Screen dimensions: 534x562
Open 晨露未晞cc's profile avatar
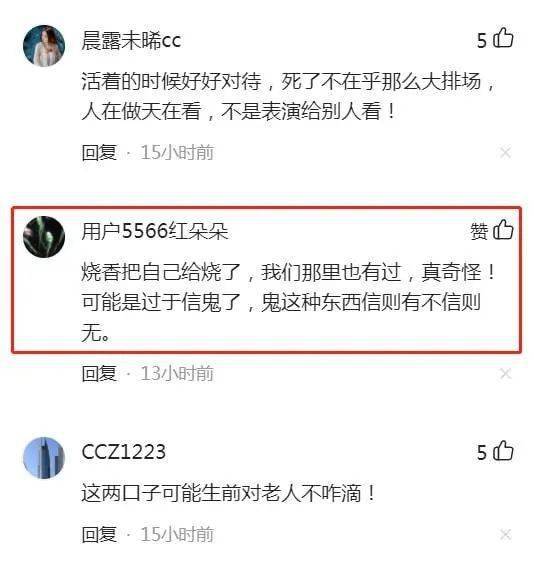44,46
